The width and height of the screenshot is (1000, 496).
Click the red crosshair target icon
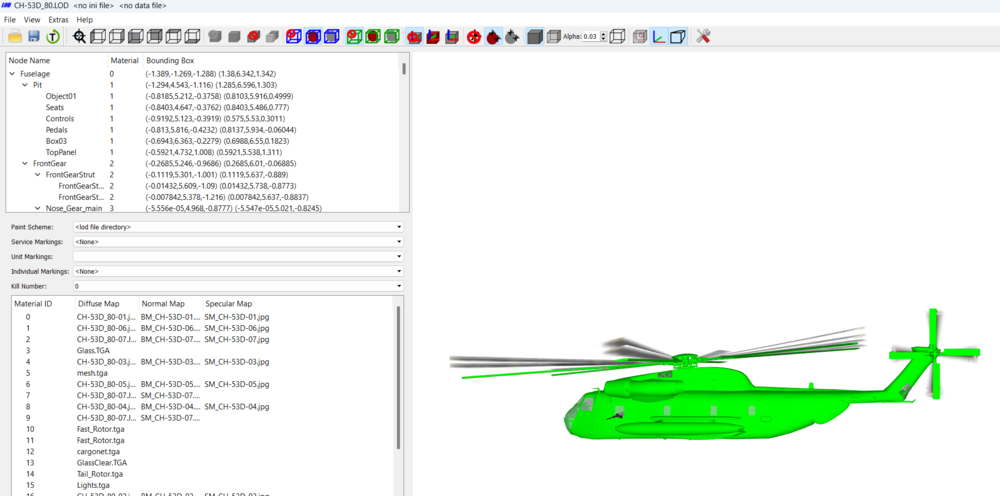tap(473, 37)
